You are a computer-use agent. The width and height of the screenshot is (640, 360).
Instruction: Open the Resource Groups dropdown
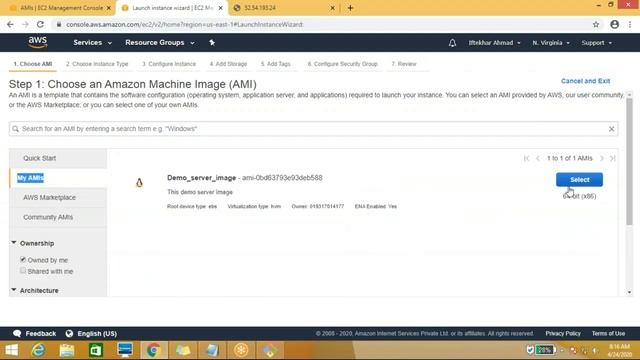point(160,42)
